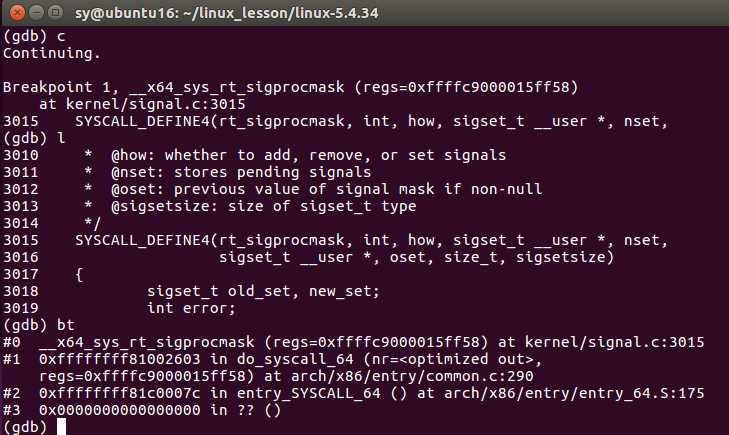Click line 3019 int error declaration

pyautogui.click(x=119, y=308)
